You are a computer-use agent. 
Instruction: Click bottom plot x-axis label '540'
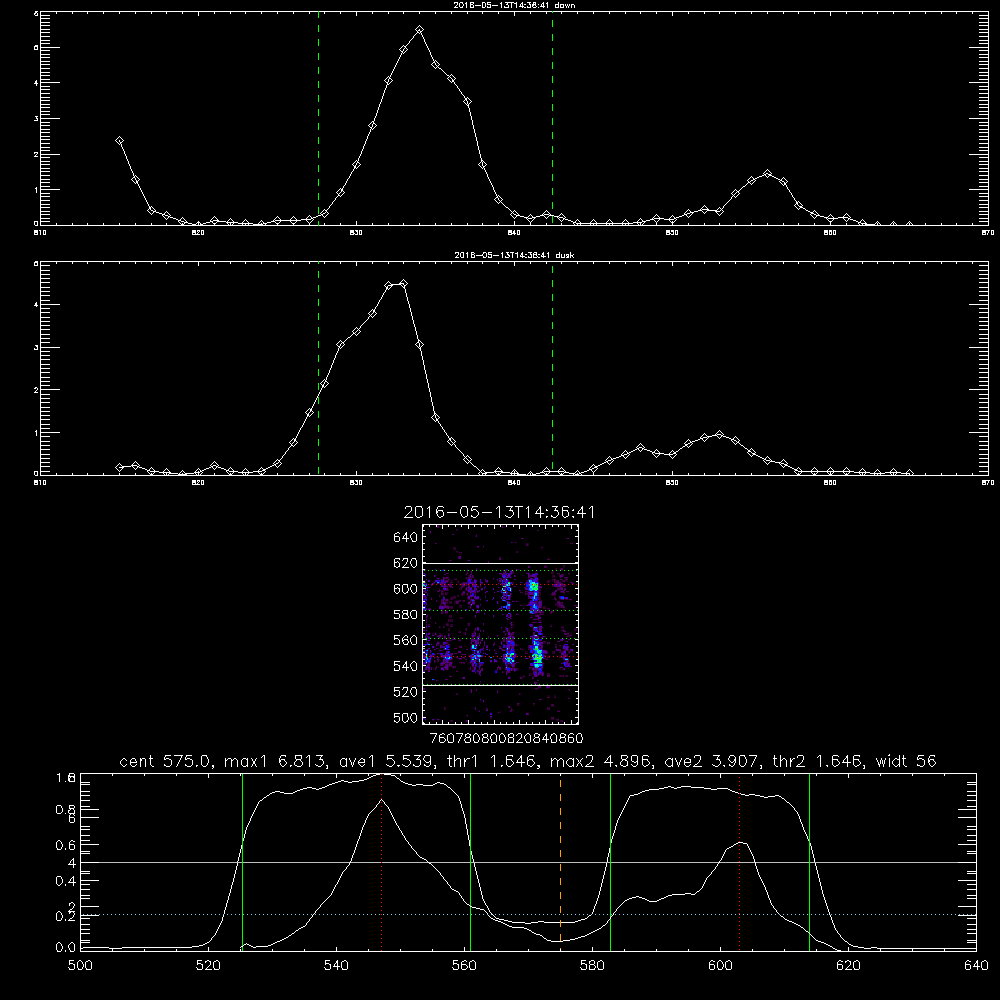tap(336, 966)
